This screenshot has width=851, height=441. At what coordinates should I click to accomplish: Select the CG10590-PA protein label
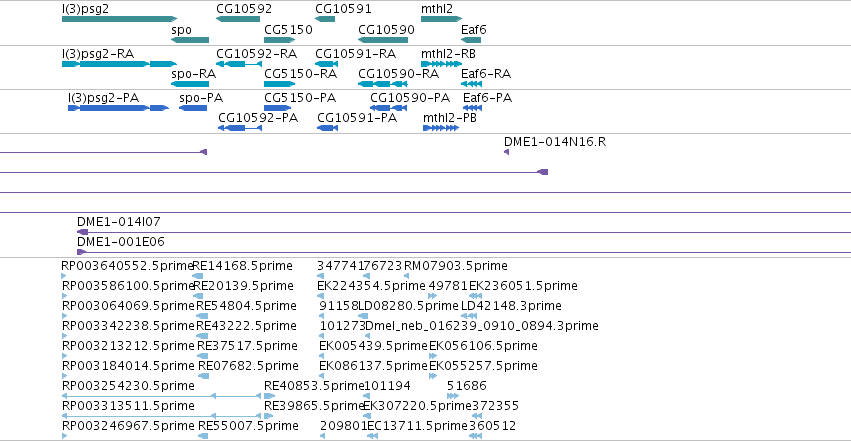click(x=410, y=98)
